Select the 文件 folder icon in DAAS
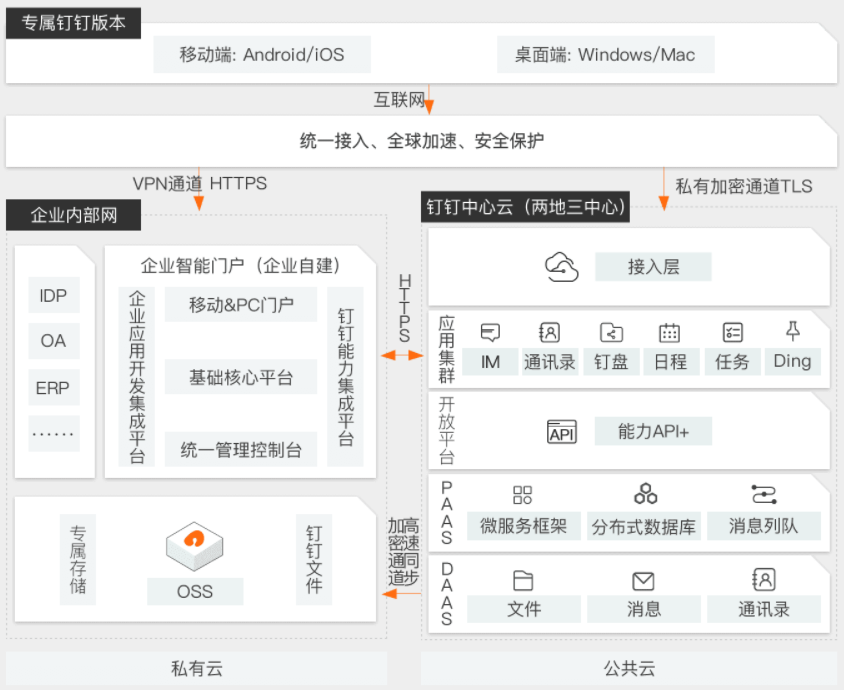This screenshot has width=844, height=690. (523, 581)
